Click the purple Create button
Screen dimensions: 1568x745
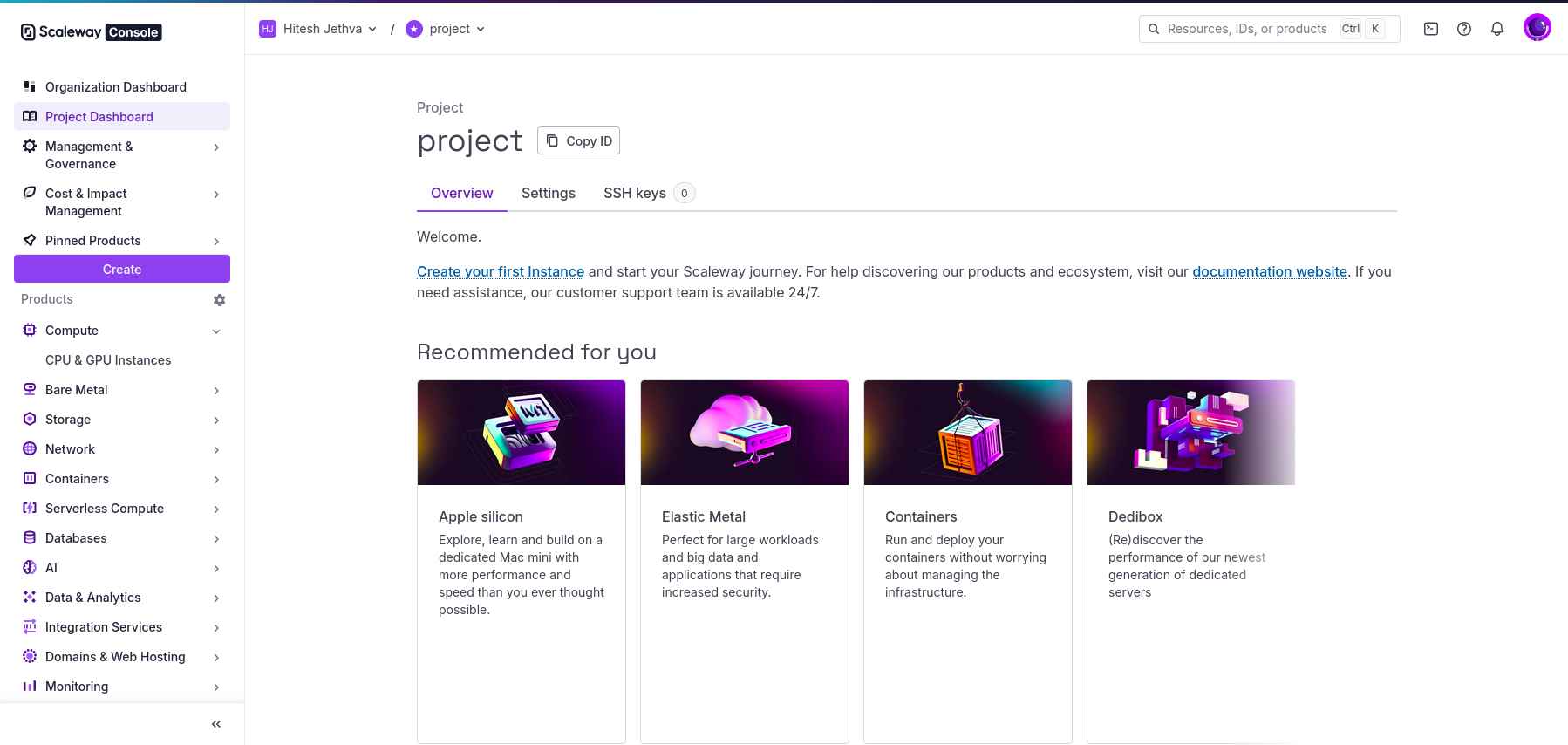(x=122, y=269)
